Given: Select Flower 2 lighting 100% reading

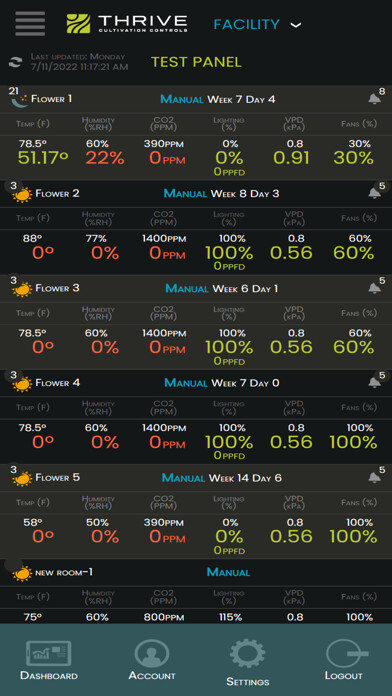Looking at the screenshot, I should (x=229, y=253).
